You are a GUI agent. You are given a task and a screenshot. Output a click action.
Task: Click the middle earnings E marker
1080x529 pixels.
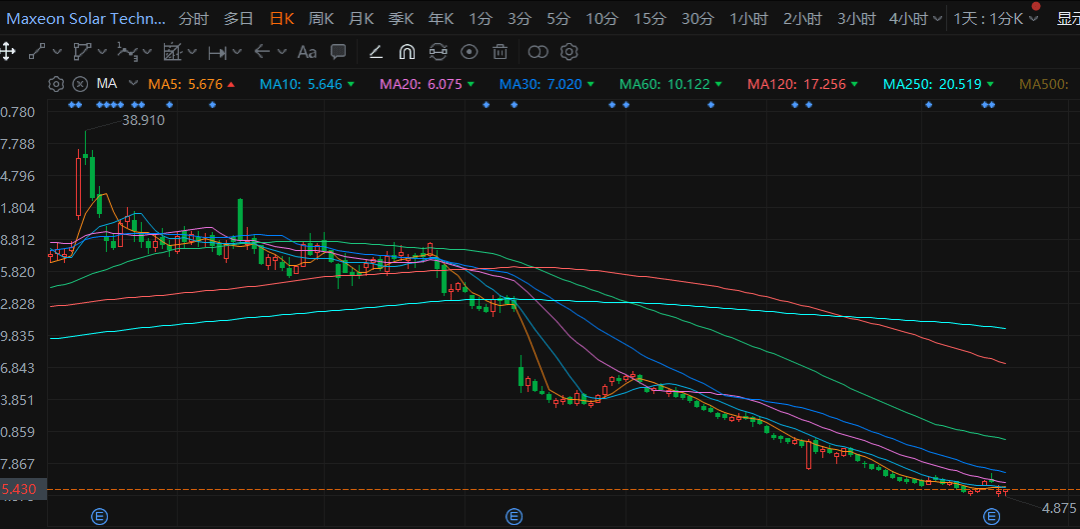click(x=514, y=516)
